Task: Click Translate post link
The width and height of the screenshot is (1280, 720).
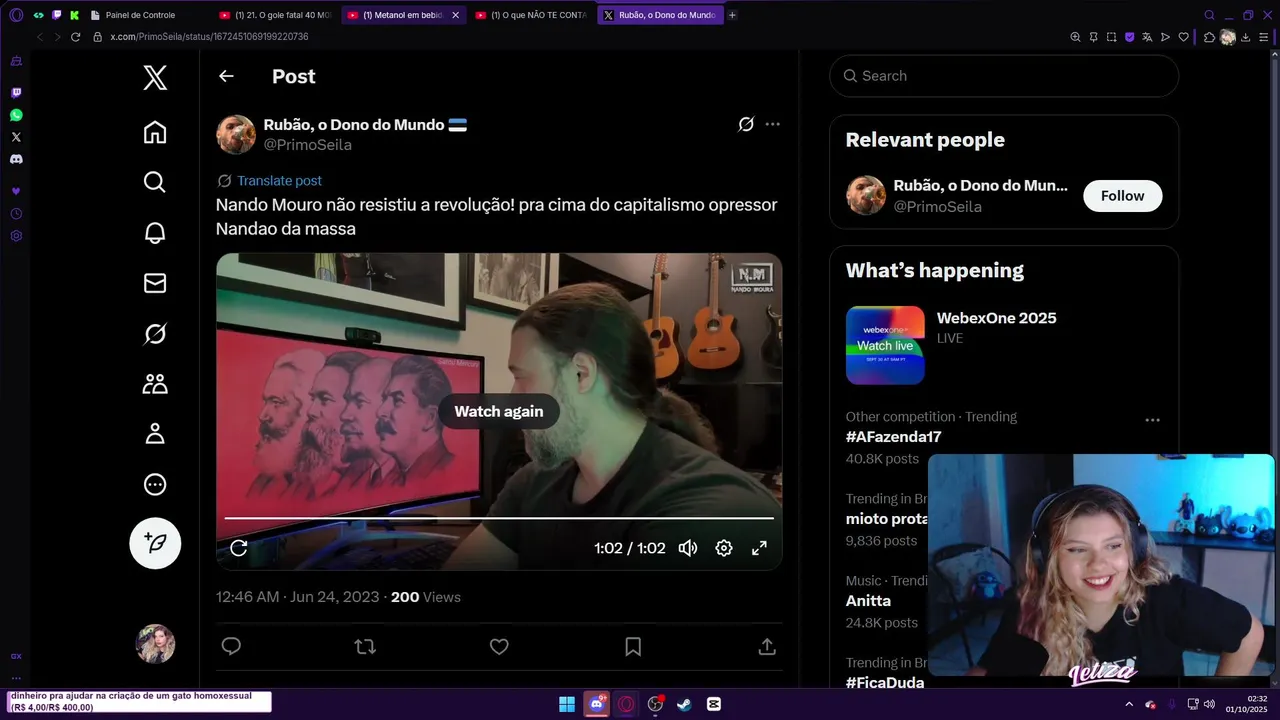Action: [279, 181]
